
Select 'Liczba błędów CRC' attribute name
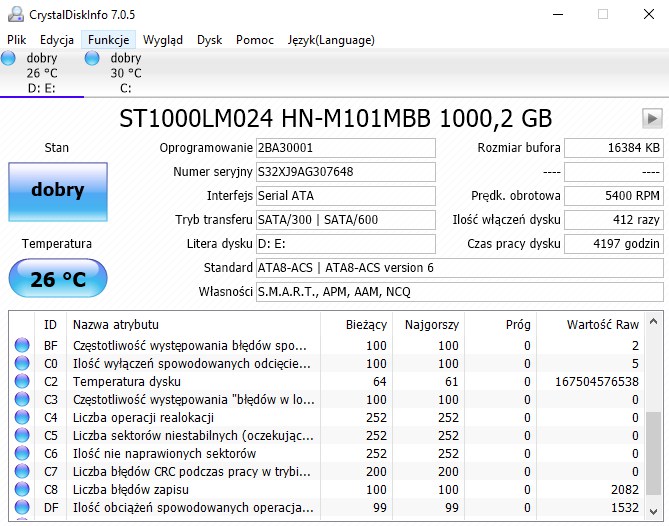(192, 471)
